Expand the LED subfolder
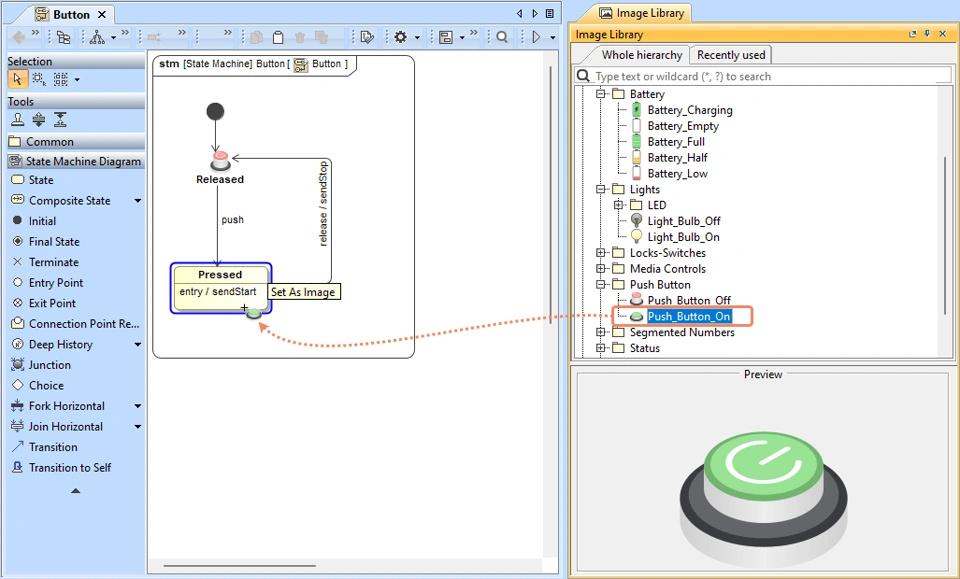 619,205
